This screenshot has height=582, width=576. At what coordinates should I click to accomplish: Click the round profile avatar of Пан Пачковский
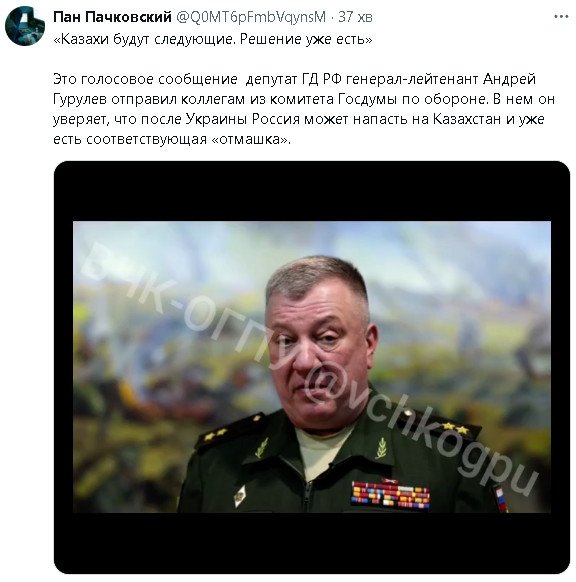25,26
